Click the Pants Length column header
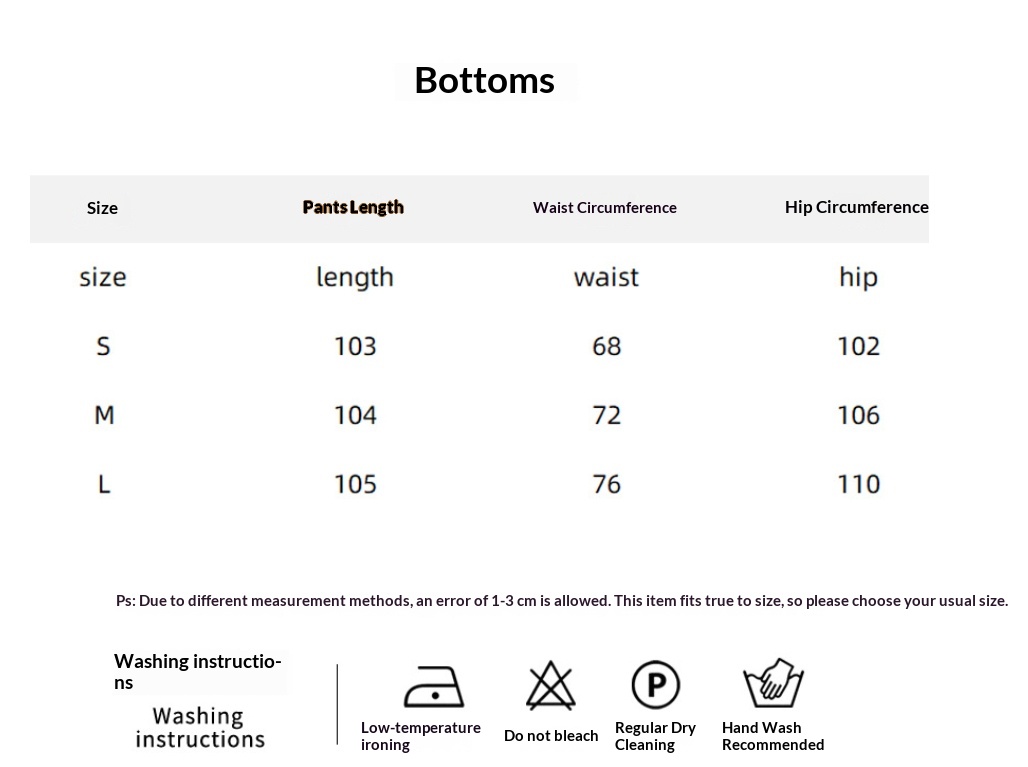Screen dimensions: 1028x767 (353, 207)
